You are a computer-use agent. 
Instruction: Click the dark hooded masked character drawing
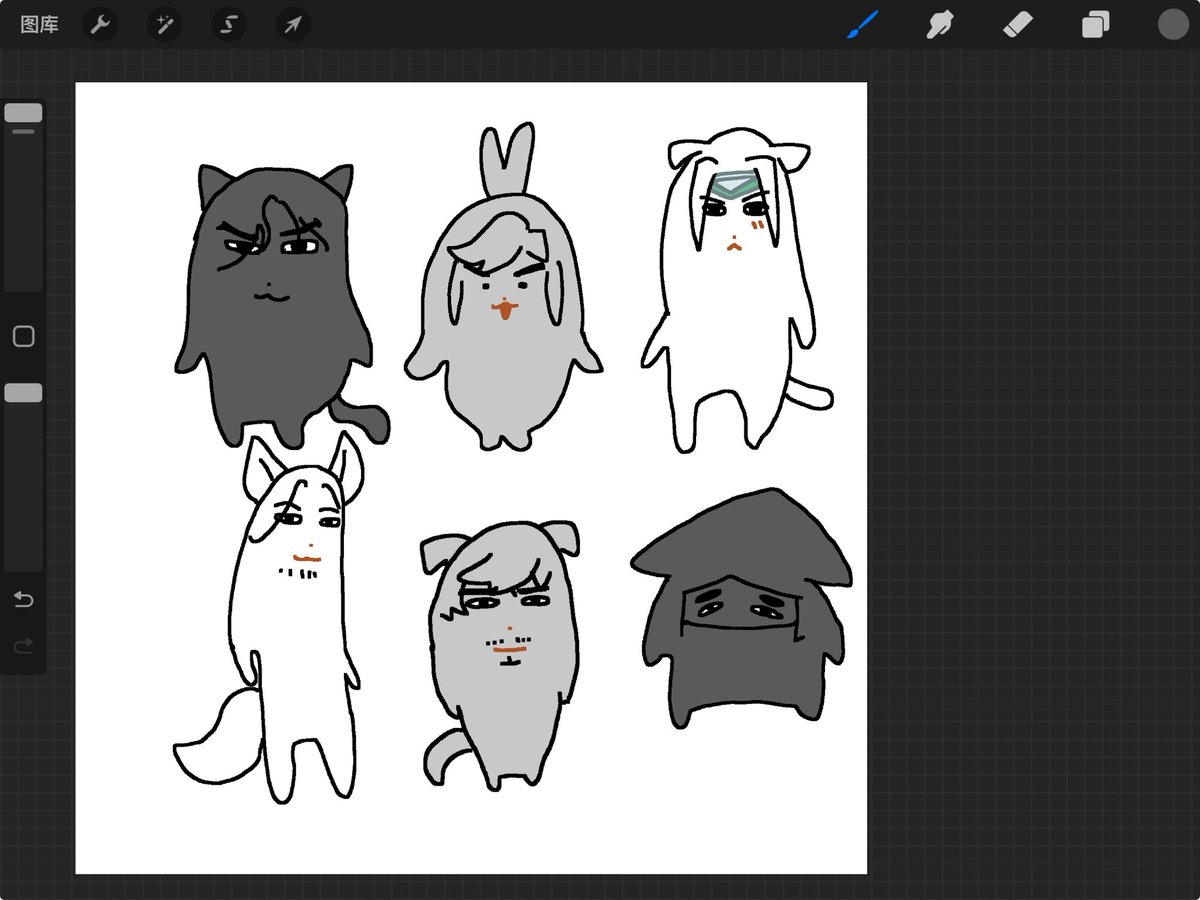(x=741, y=610)
